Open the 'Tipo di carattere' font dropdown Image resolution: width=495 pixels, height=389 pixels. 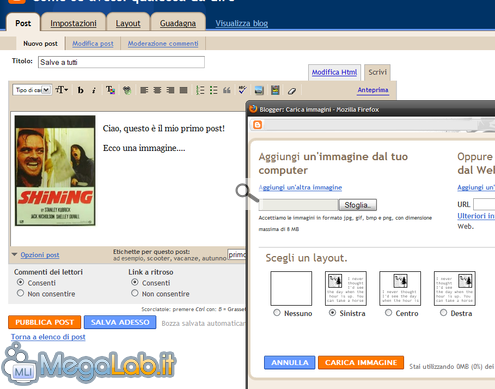pos(32,90)
